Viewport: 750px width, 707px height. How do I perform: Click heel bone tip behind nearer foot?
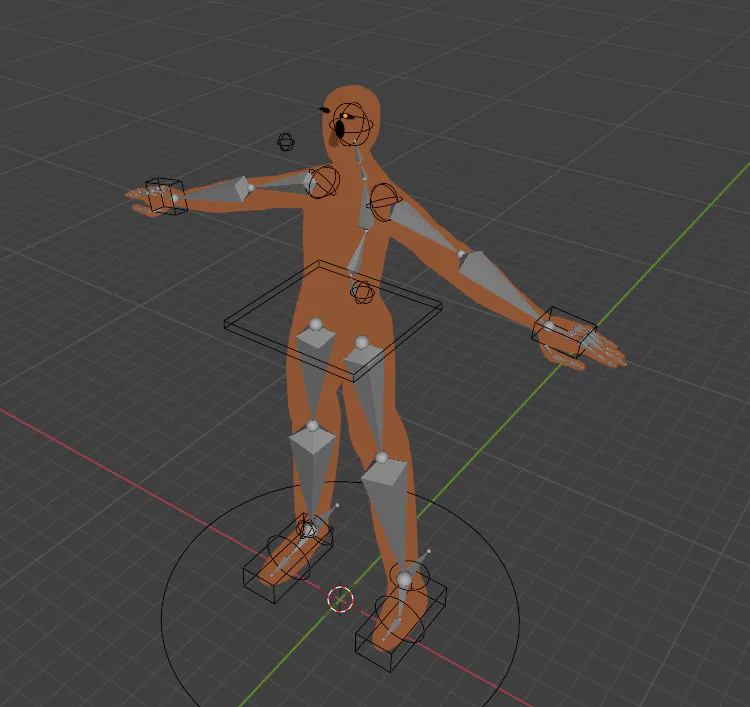pos(429,552)
